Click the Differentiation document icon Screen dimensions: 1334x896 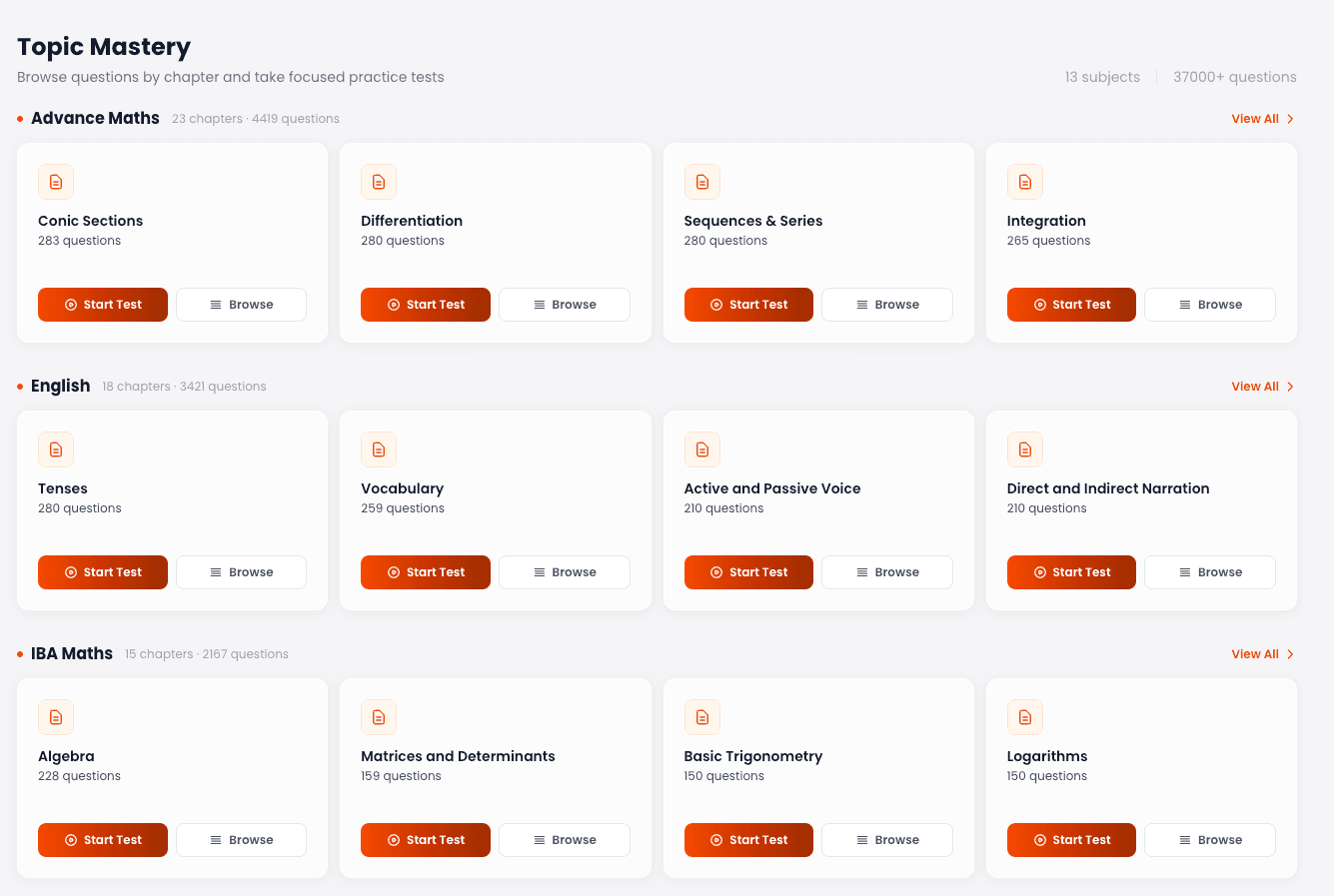tap(379, 182)
